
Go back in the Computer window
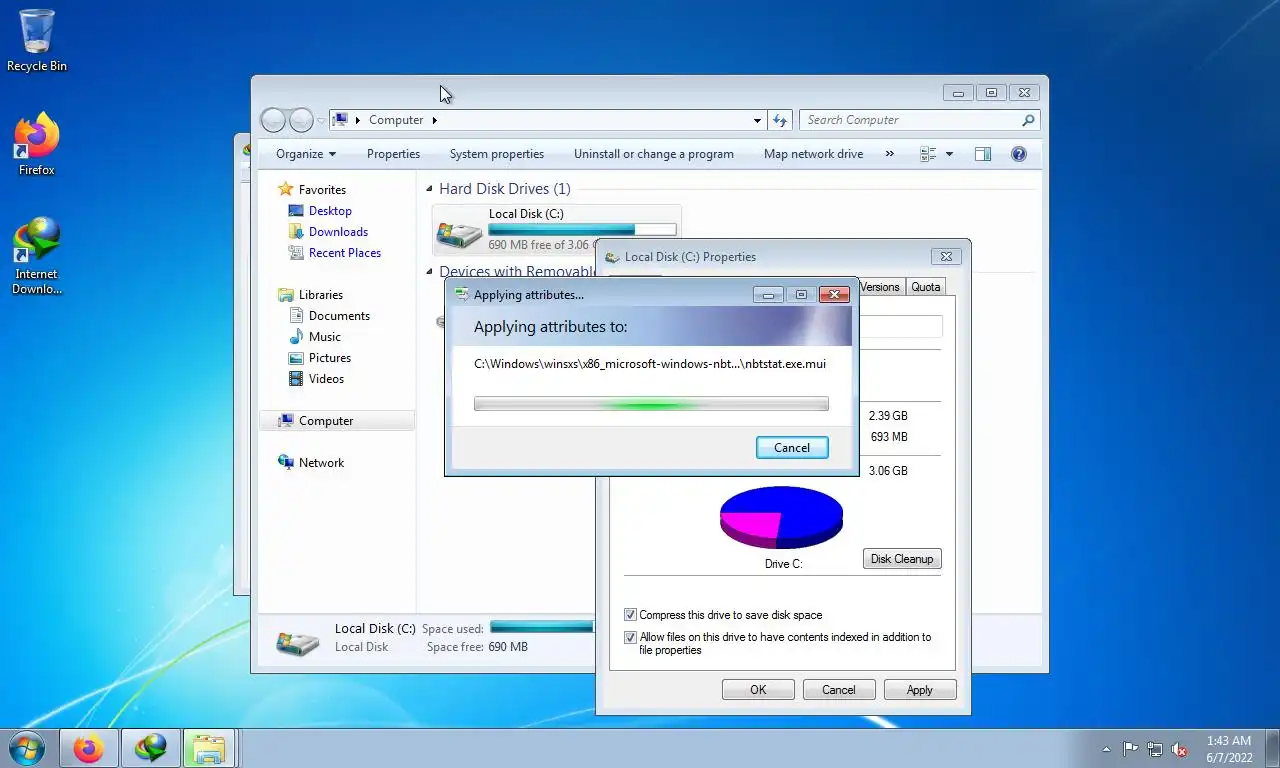273,120
